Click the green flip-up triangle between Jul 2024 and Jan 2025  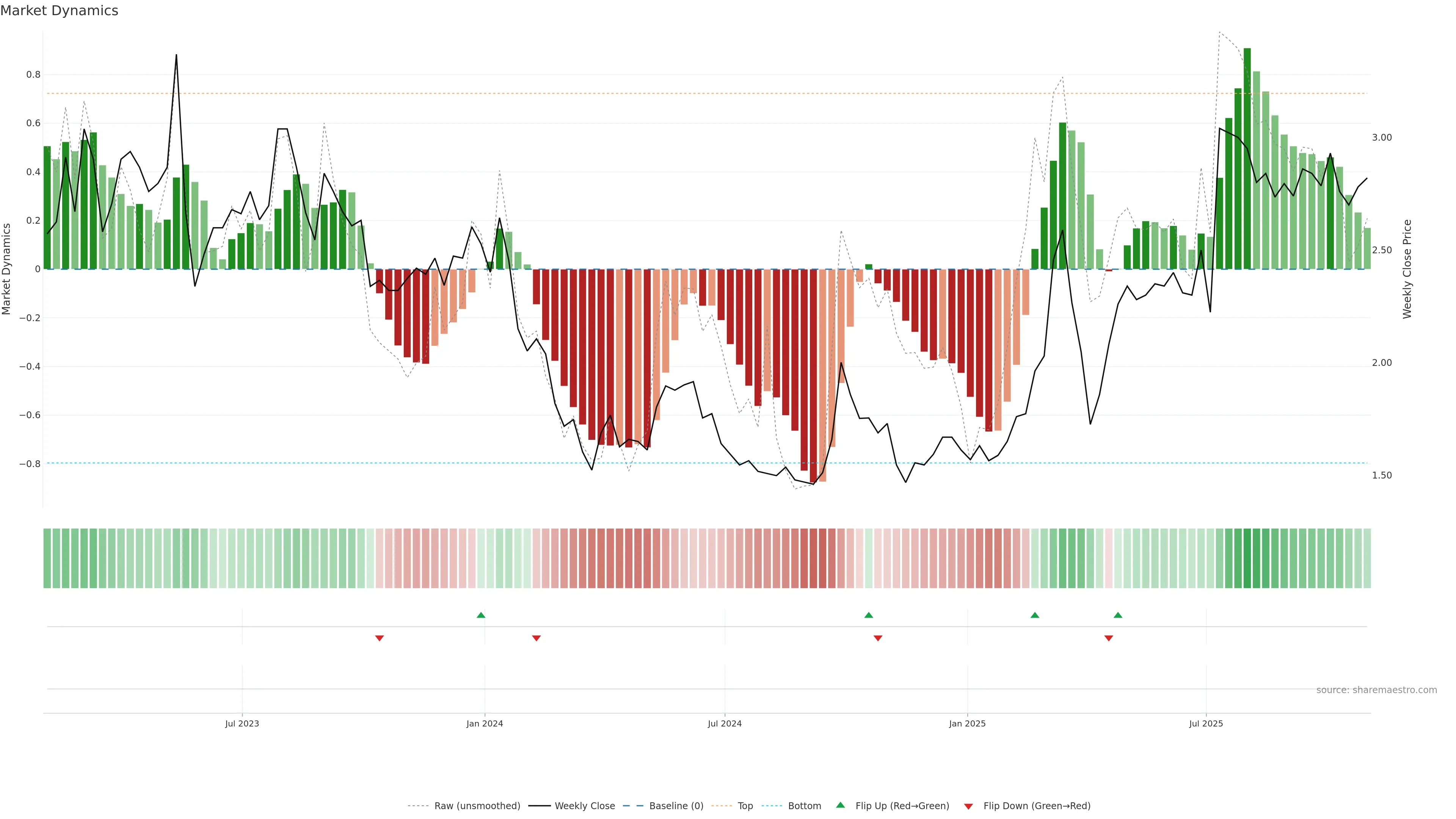tap(869, 615)
